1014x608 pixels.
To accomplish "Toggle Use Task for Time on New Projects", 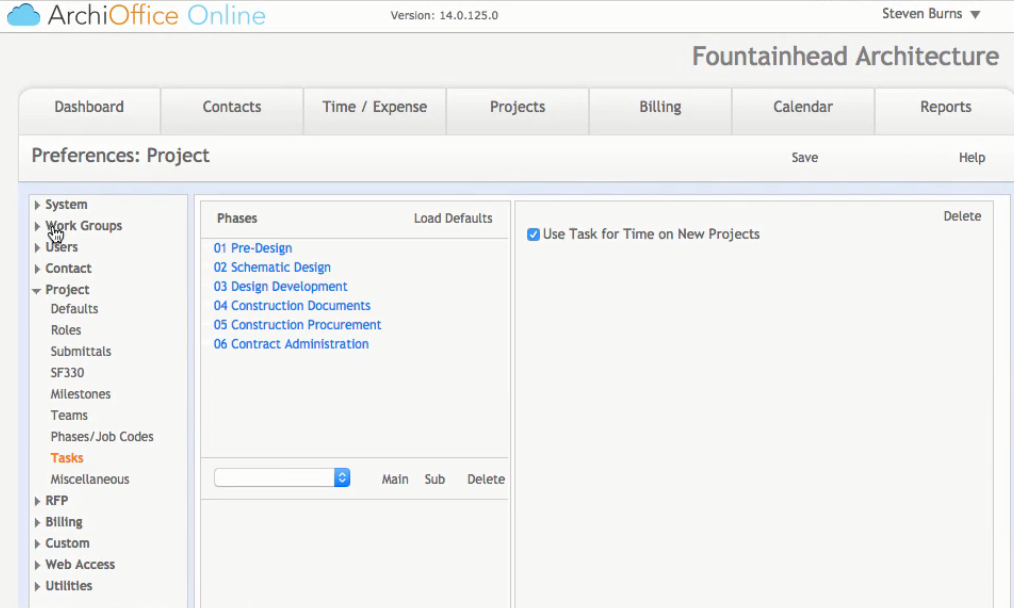I will pyautogui.click(x=534, y=235).
